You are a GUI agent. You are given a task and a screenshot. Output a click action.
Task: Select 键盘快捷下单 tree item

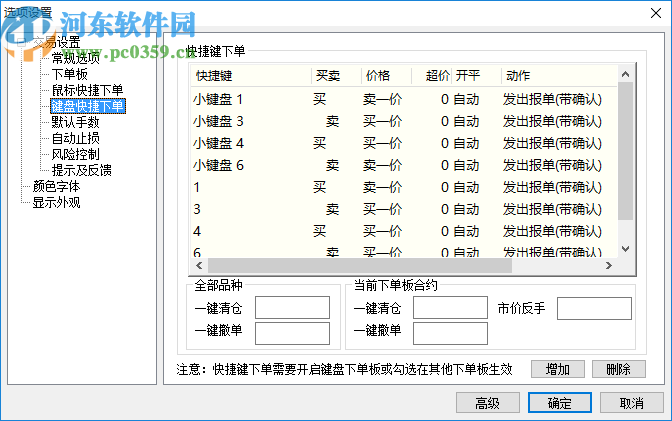click(x=88, y=106)
